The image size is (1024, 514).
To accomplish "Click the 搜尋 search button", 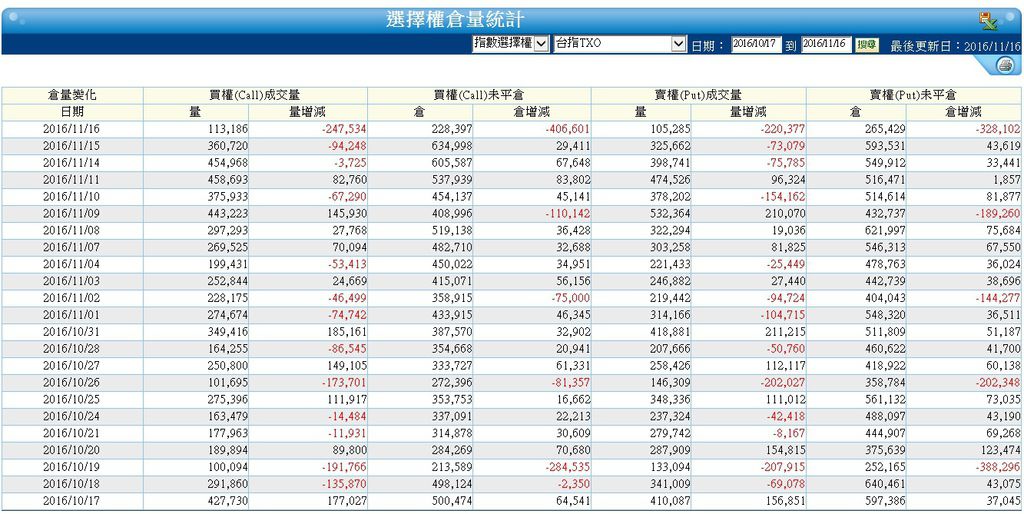I will tap(867, 44).
